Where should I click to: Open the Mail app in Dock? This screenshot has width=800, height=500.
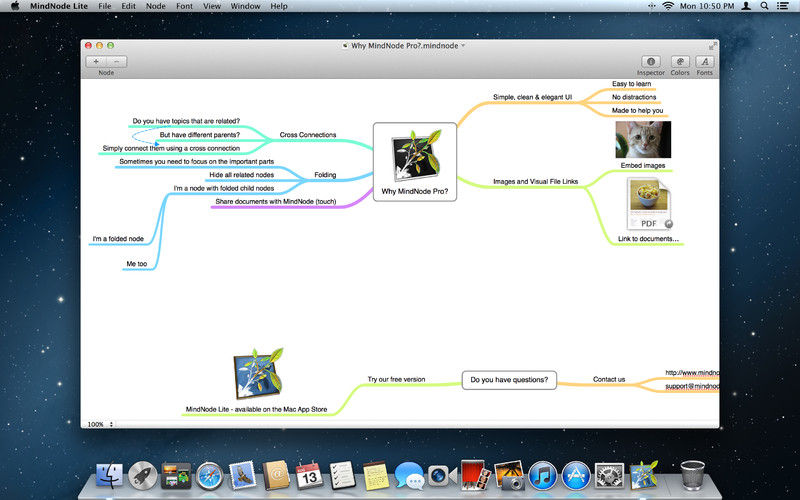pyautogui.click(x=242, y=476)
